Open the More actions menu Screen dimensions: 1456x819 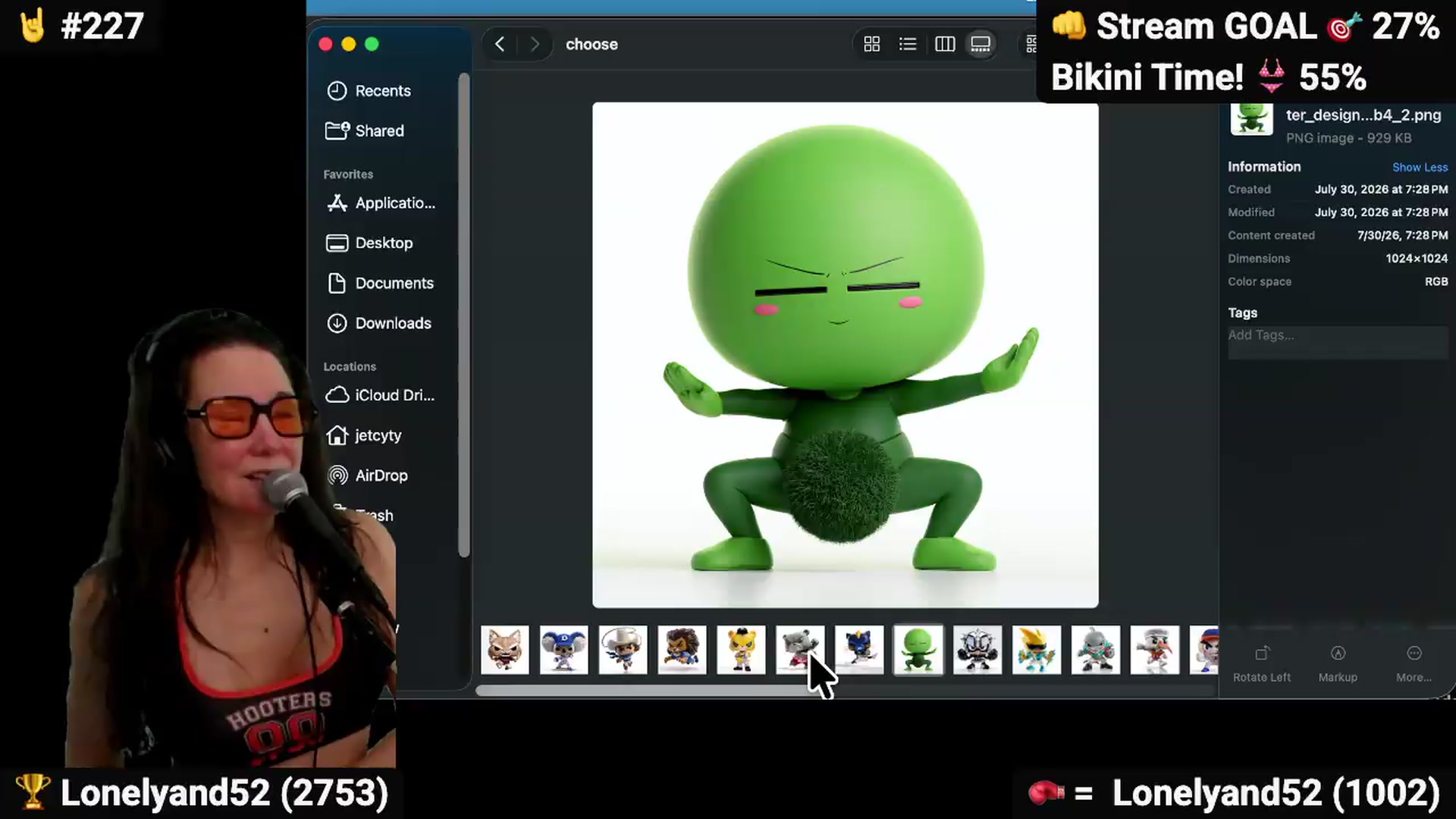click(x=1414, y=664)
